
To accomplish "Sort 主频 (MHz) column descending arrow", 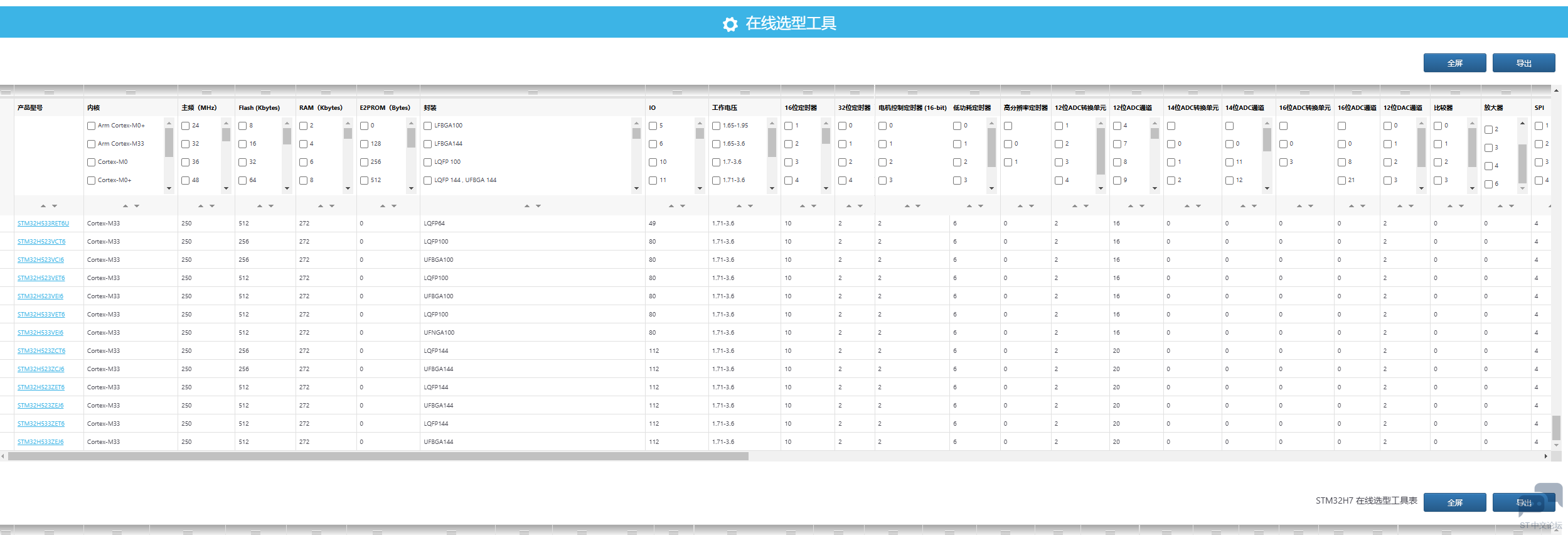I will (212, 206).
